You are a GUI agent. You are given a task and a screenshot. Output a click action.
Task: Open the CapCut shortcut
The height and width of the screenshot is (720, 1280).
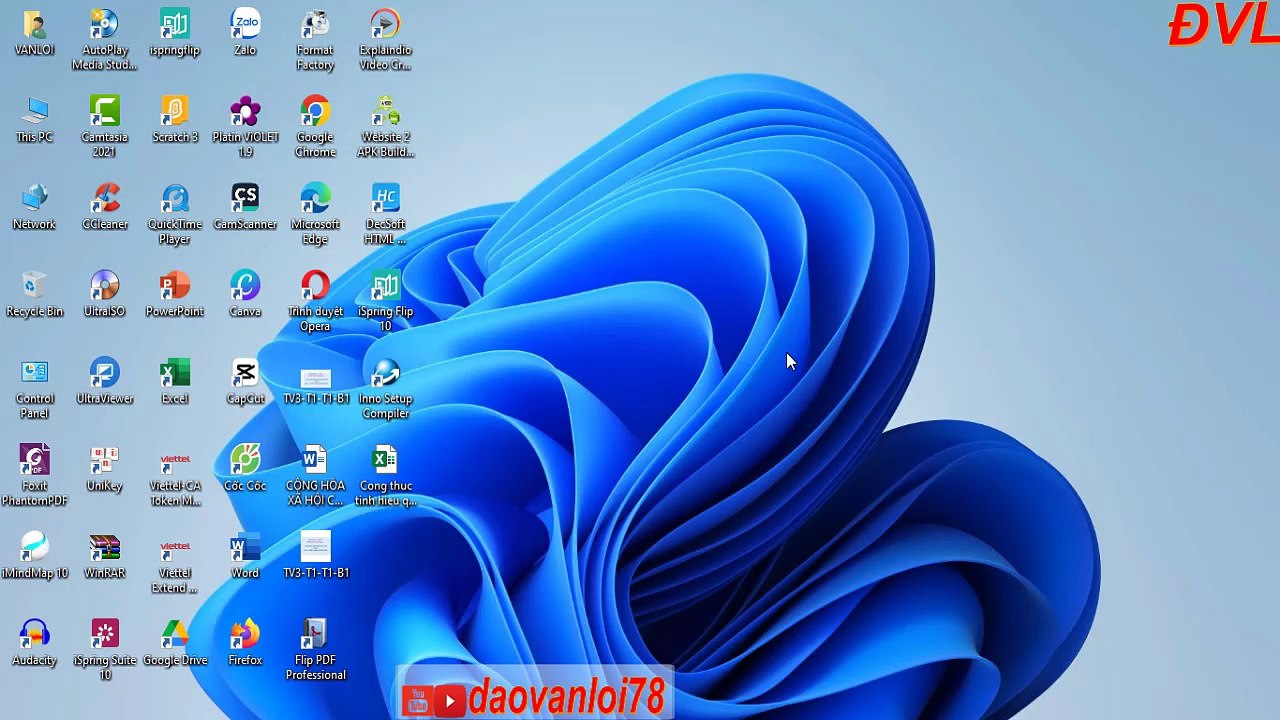pos(245,381)
